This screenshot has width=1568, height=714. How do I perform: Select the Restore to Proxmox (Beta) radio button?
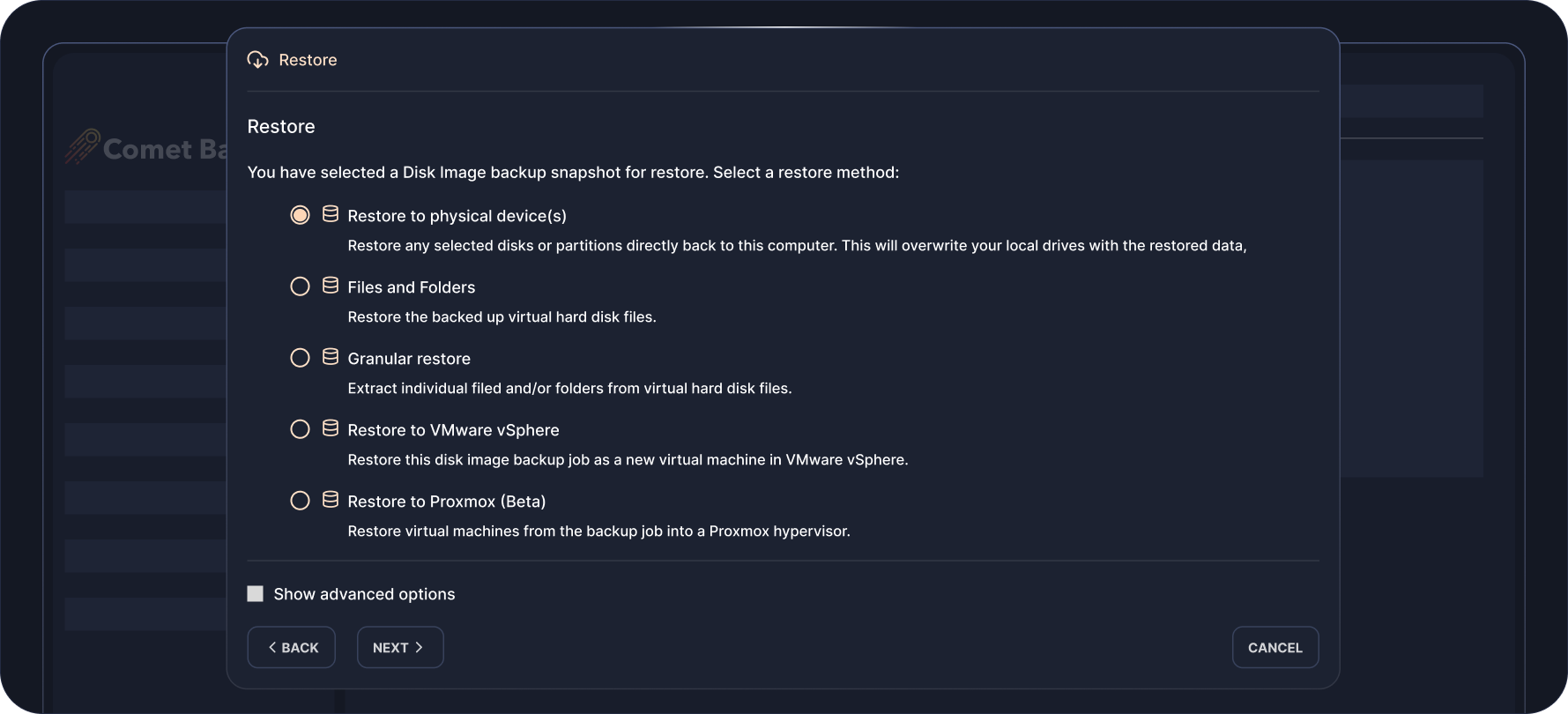(x=300, y=501)
